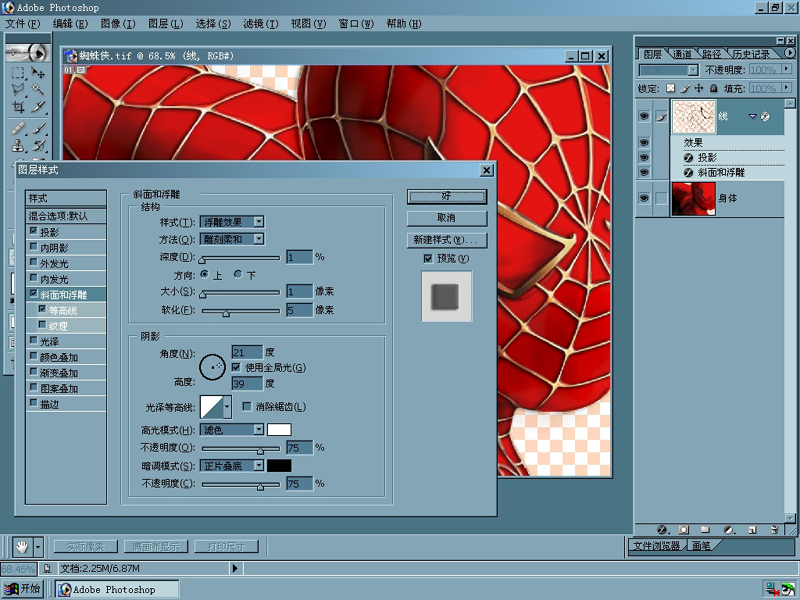Click the 新建样式 button

click(x=447, y=240)
